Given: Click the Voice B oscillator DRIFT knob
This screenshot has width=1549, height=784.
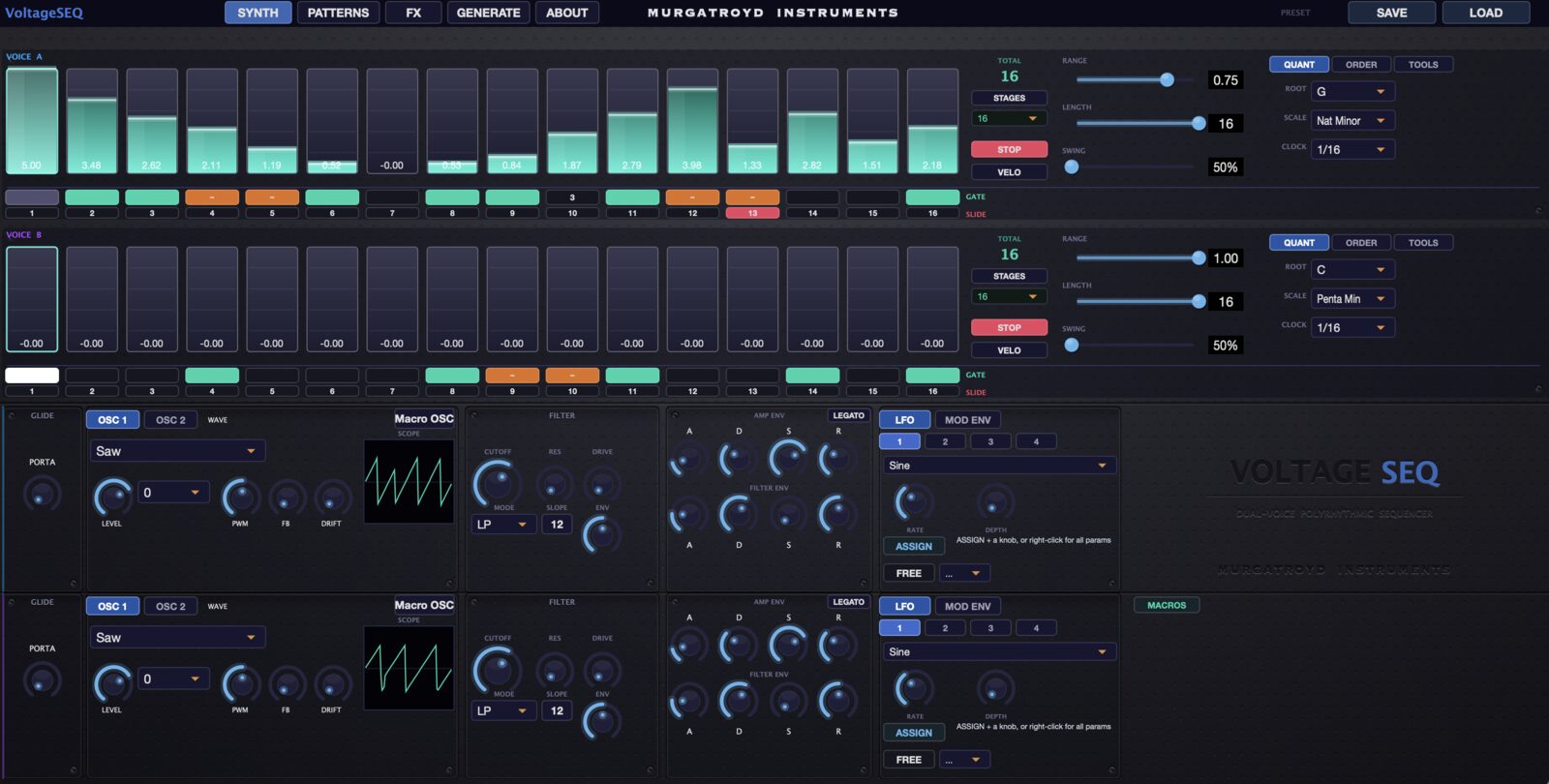Looking at the screenshot, I should [332, 685].
